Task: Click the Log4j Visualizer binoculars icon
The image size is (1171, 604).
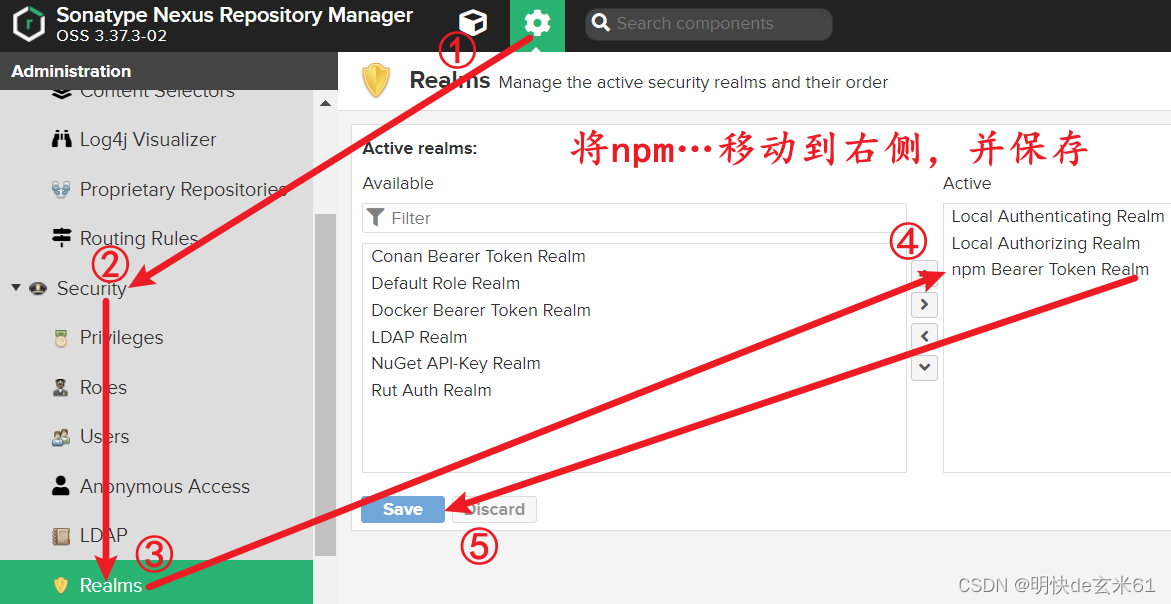Action: coord(61,140)
